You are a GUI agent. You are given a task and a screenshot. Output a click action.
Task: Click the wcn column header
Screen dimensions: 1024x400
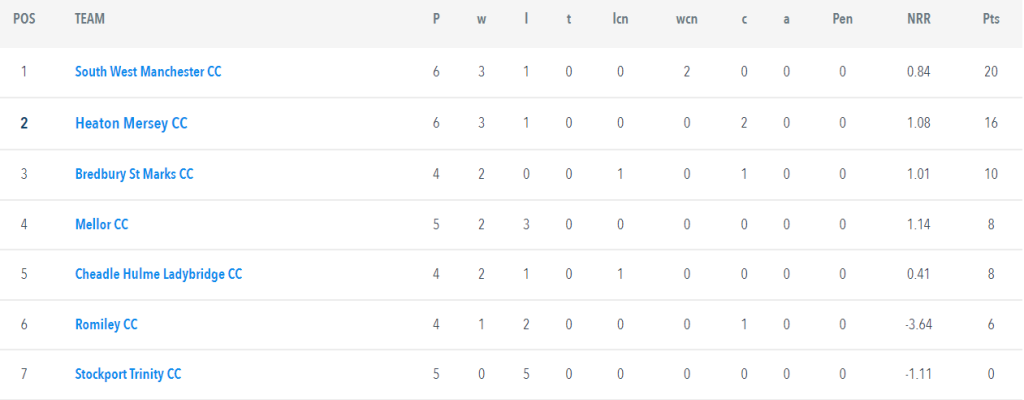[686, 19]
